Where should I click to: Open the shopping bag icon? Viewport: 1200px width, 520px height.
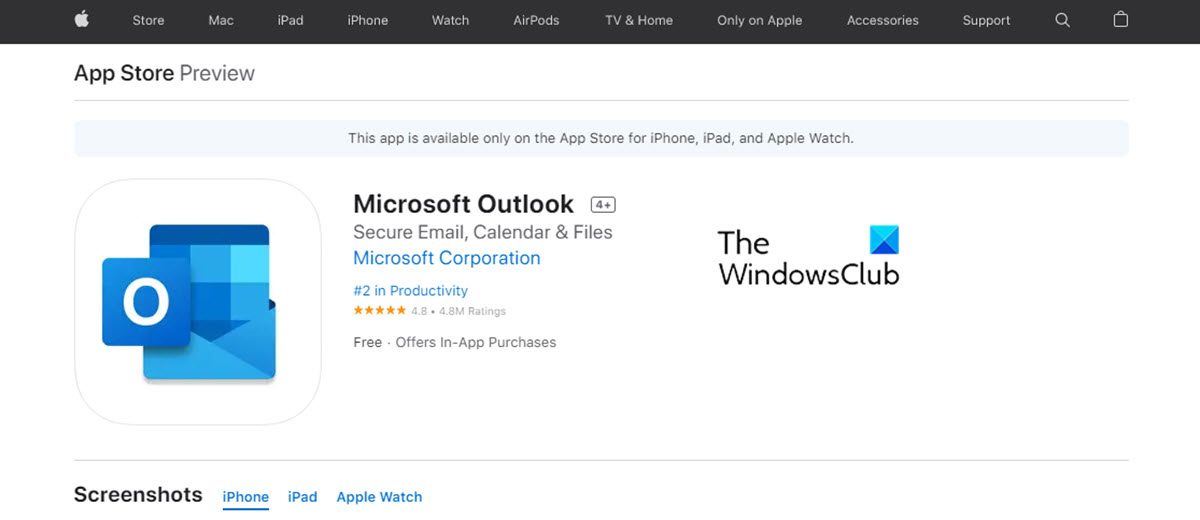click(1121, 20)
